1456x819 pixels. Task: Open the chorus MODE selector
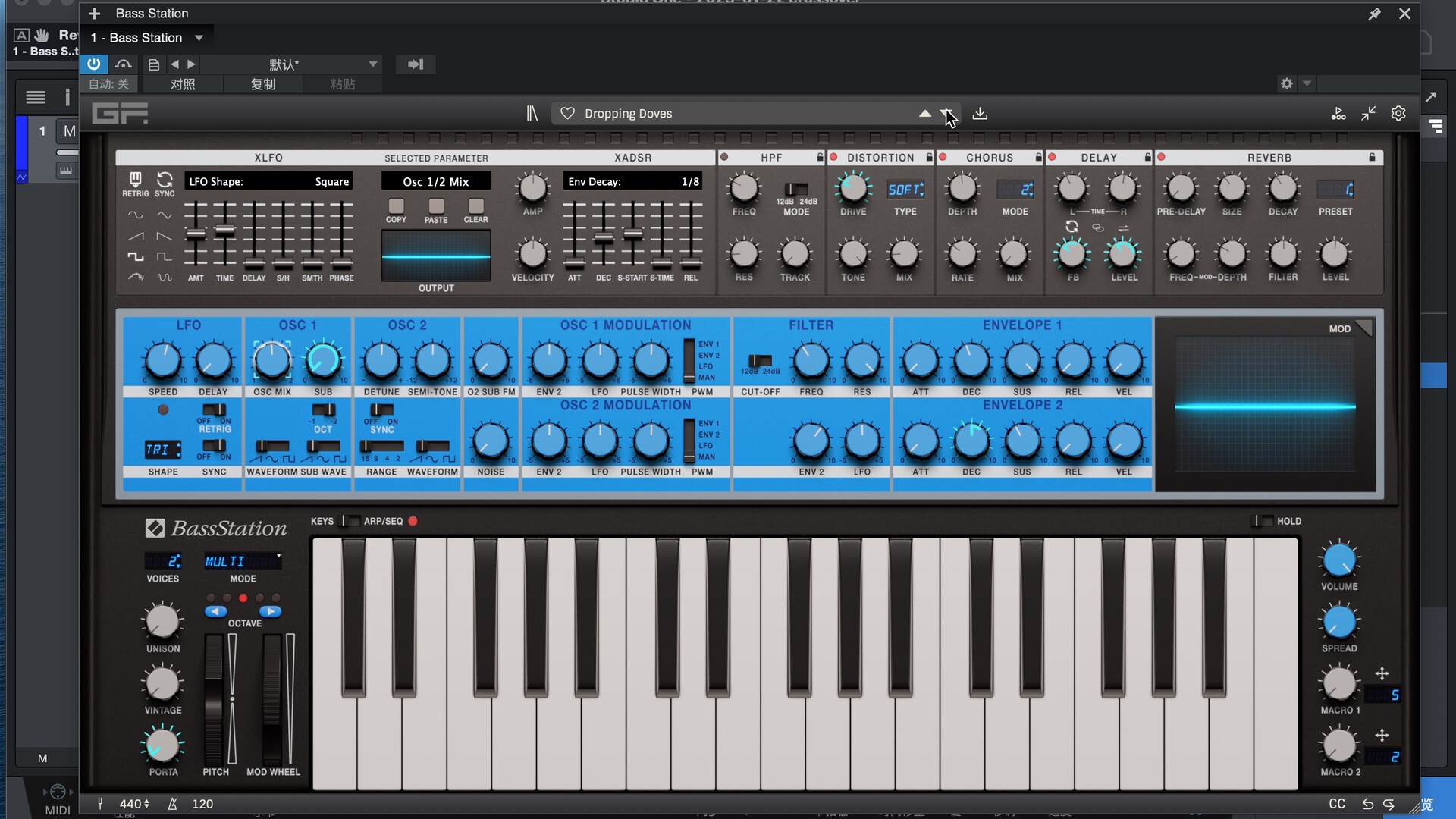1015,190
